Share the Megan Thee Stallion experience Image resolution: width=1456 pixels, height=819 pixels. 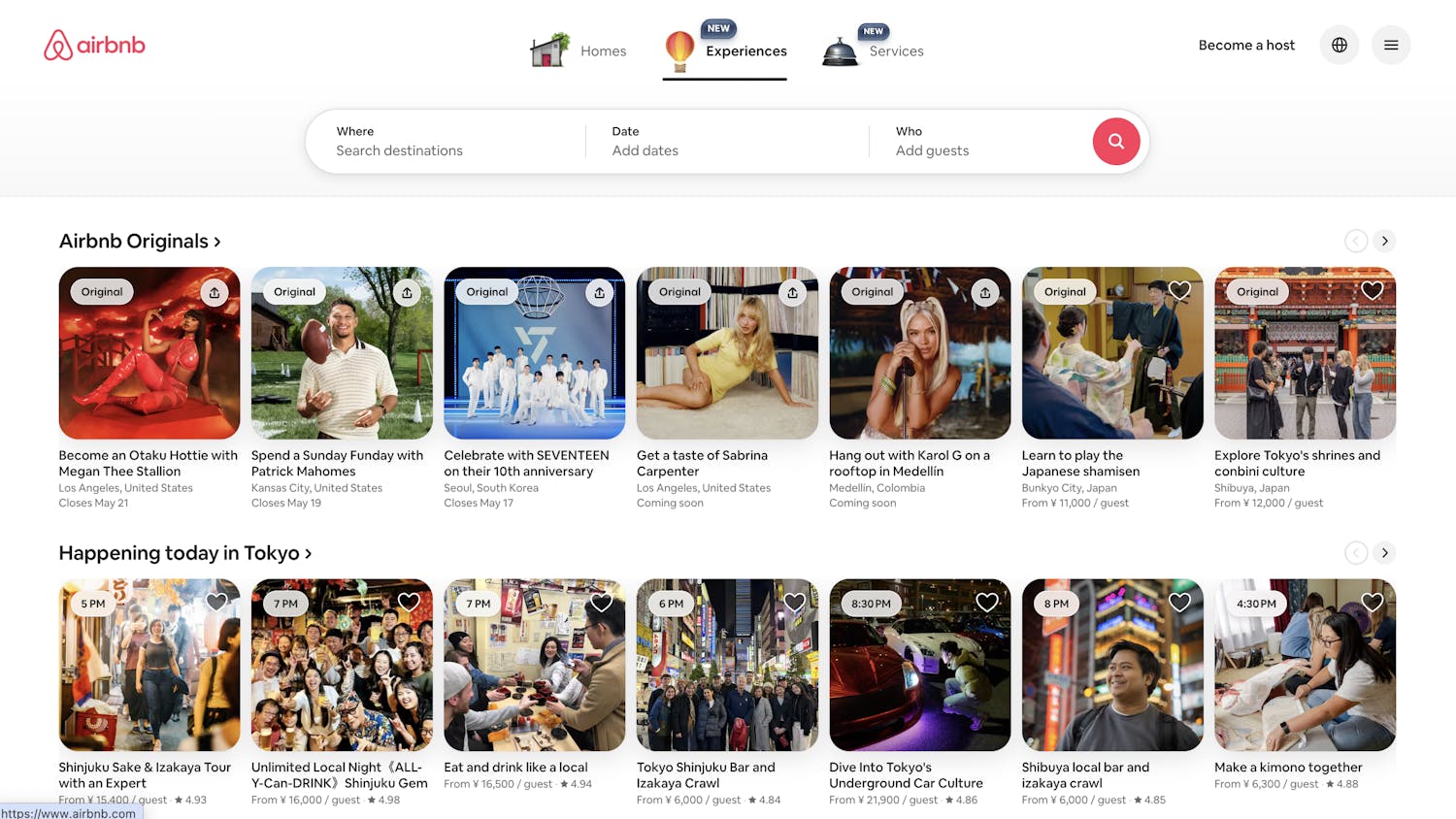pyautogui.click(x=215, y=292)
